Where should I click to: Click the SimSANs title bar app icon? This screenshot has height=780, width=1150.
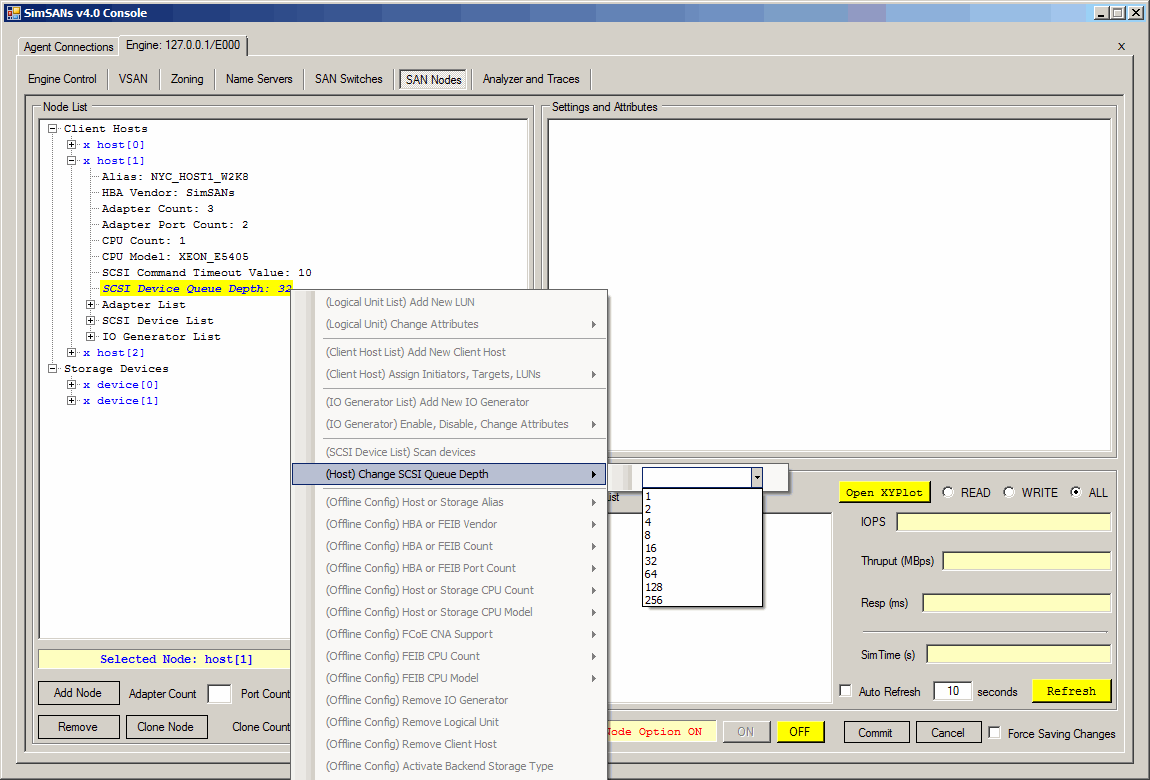coord(13,13)
